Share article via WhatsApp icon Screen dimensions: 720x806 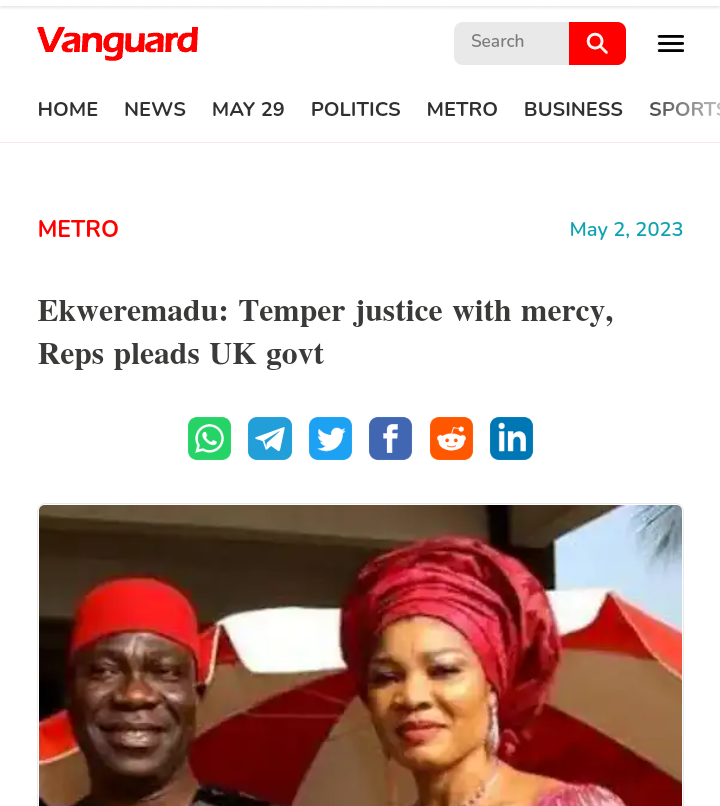click(209, 438)
